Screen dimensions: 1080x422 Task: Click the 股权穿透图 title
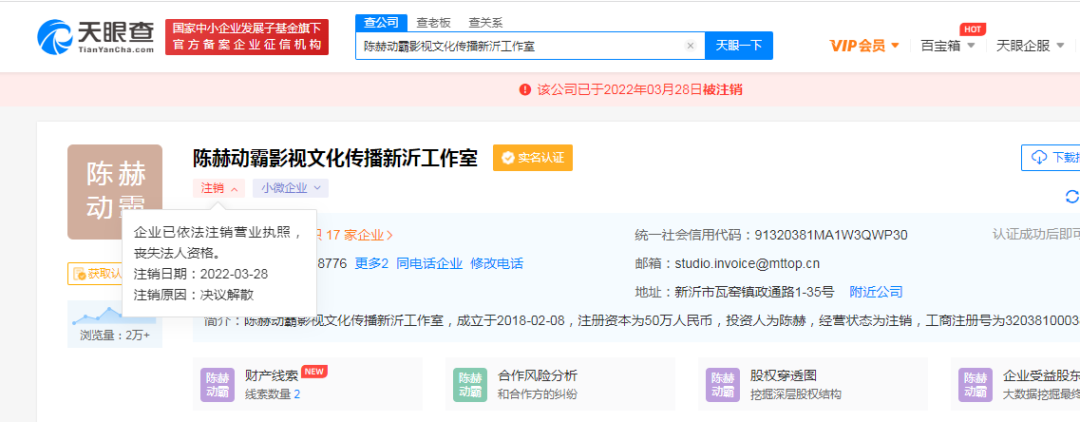tap(783, 376)
